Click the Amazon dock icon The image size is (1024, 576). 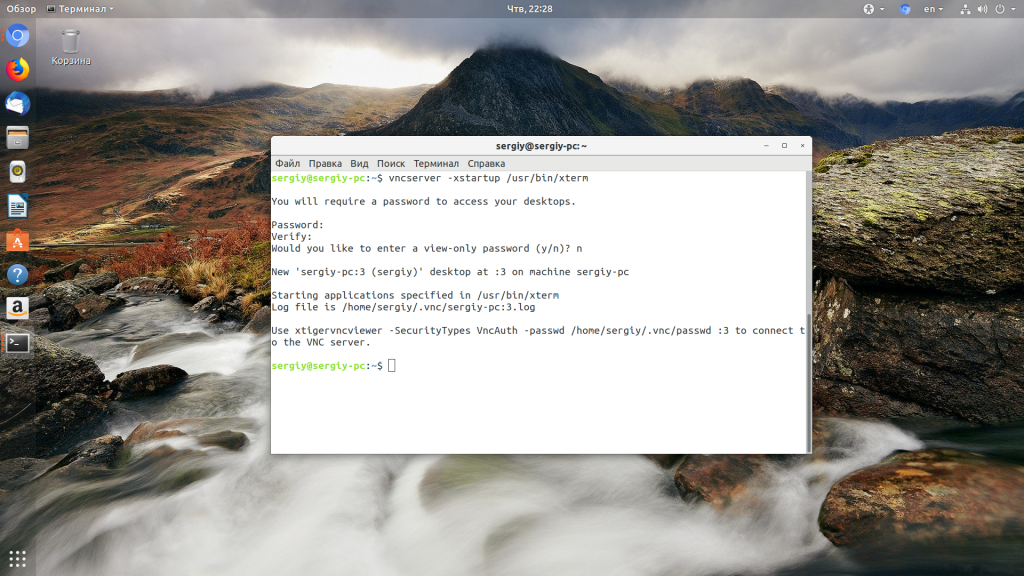pos(18,309)
